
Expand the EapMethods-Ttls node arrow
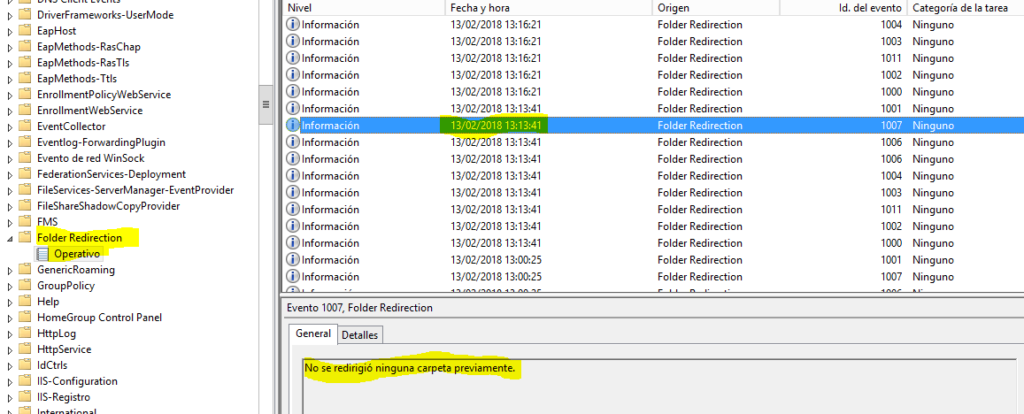pyautogui.click(x=10, y=79)
